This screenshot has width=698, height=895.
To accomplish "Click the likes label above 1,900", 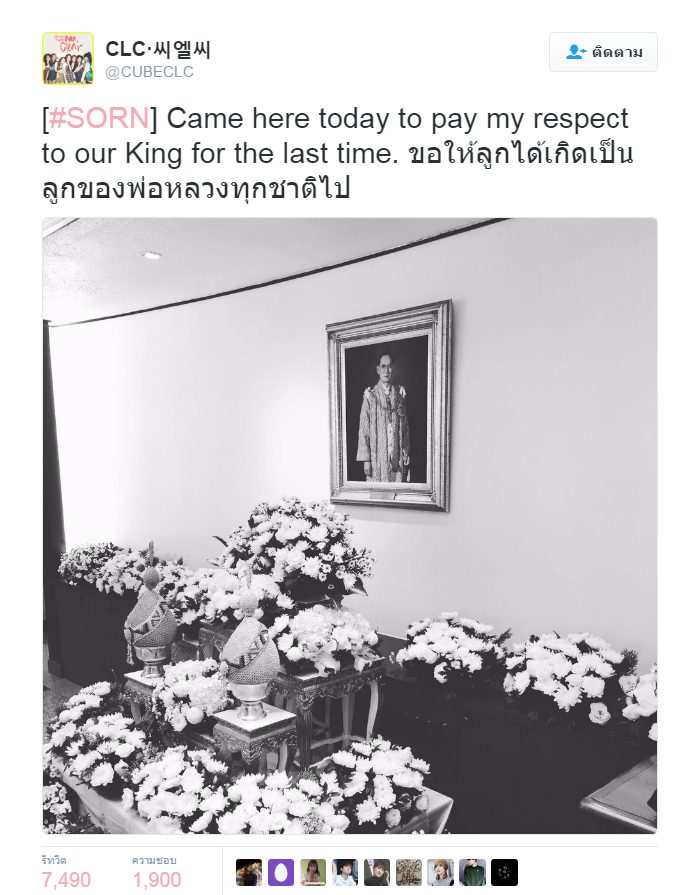I will pos(154,860).
